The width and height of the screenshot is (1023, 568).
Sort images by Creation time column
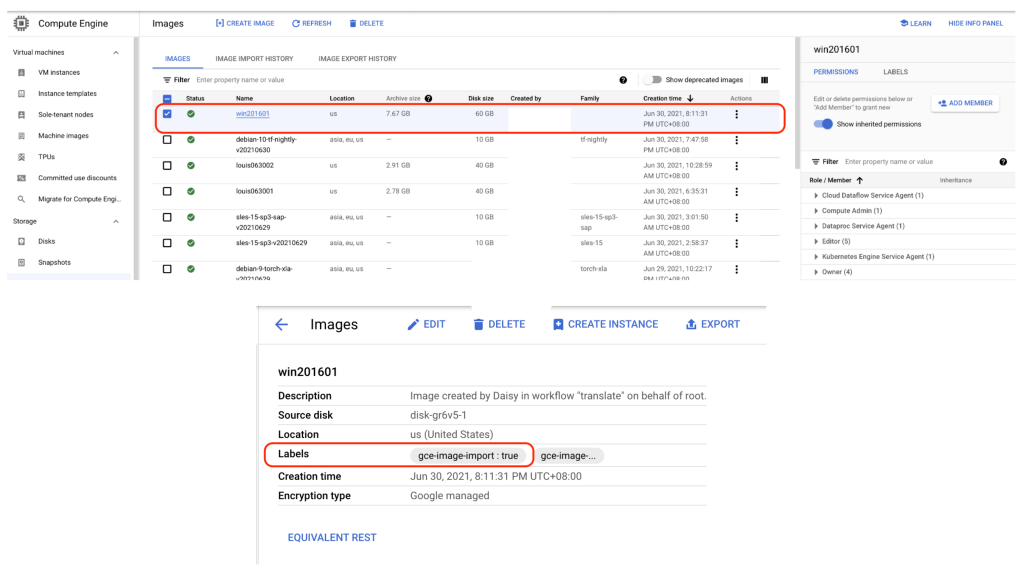click(x=662, y=98)
